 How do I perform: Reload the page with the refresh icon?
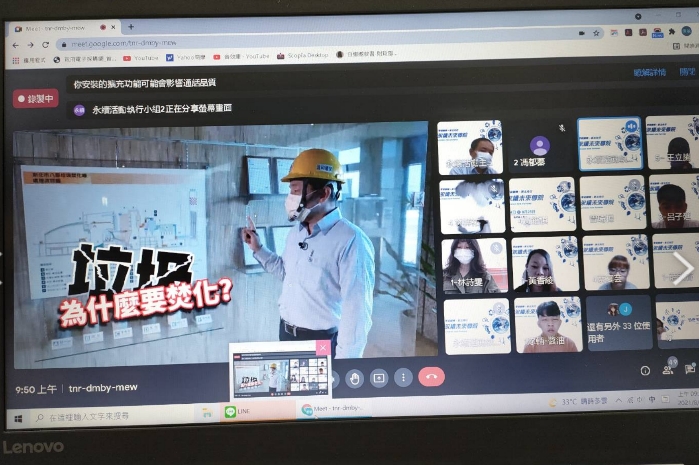(45, 45)
